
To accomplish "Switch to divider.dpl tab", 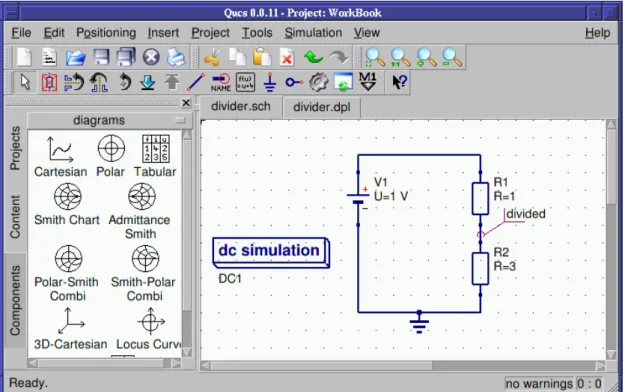I will pyautogui.click(x=322, y=107).
